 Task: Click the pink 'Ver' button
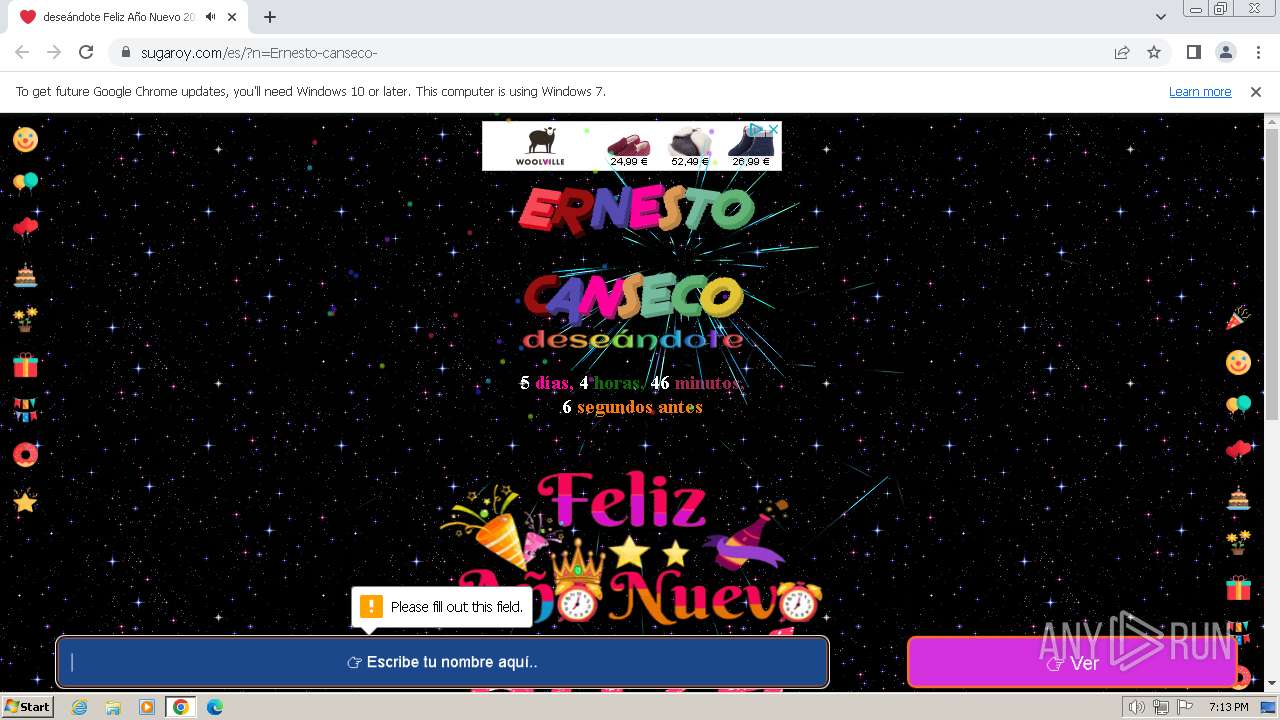coord(1072,662)
